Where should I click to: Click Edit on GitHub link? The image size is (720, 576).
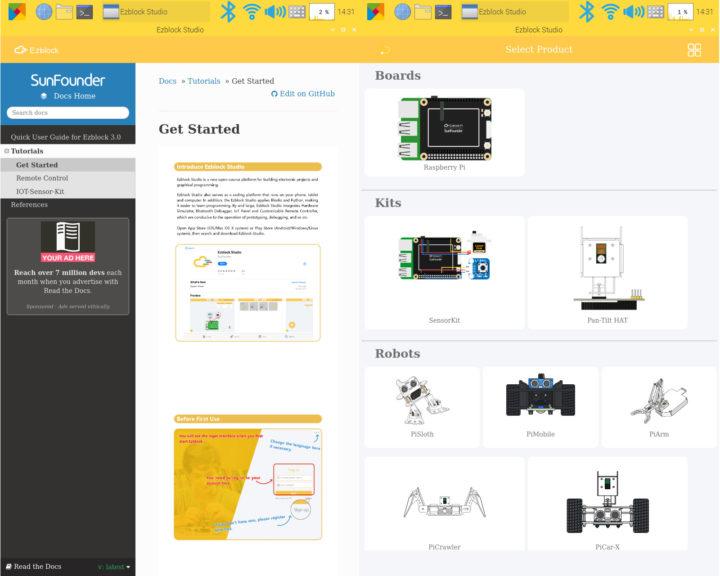pos(303,94)
